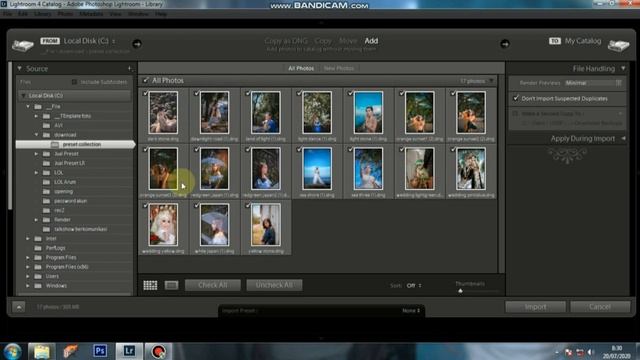Uncheck Don't Import Suspected Duplicates

[x=516, y=98]
